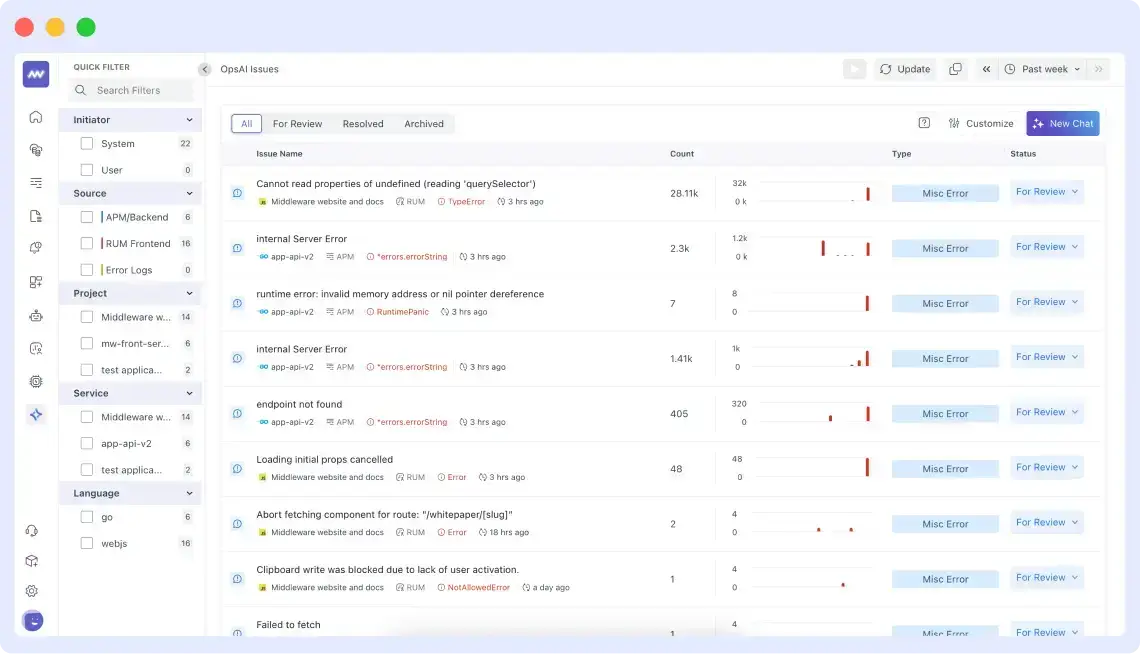Screen dimensions: 1140x654
Task: Switch to the Resolved tab
Action: (x=362, y=123)
